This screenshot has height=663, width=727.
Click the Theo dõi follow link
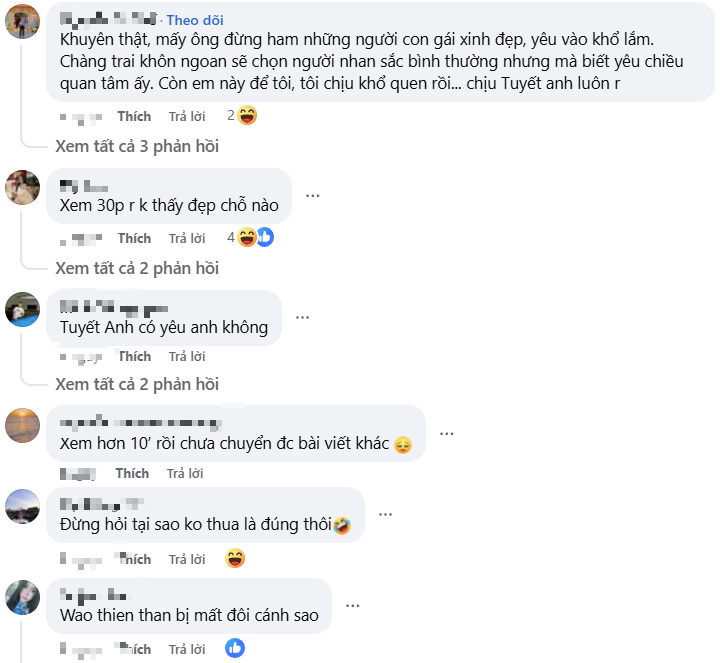[195, 20]
